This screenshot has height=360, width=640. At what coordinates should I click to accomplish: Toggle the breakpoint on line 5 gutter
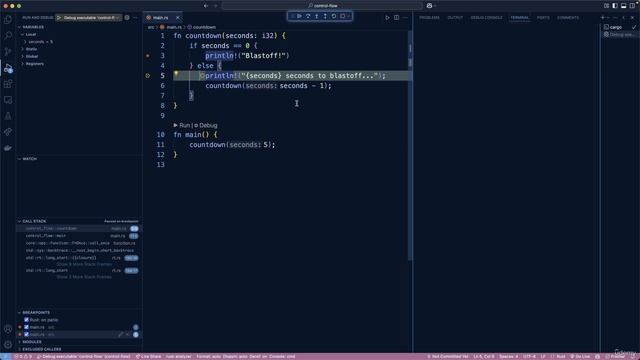(148, 76)
